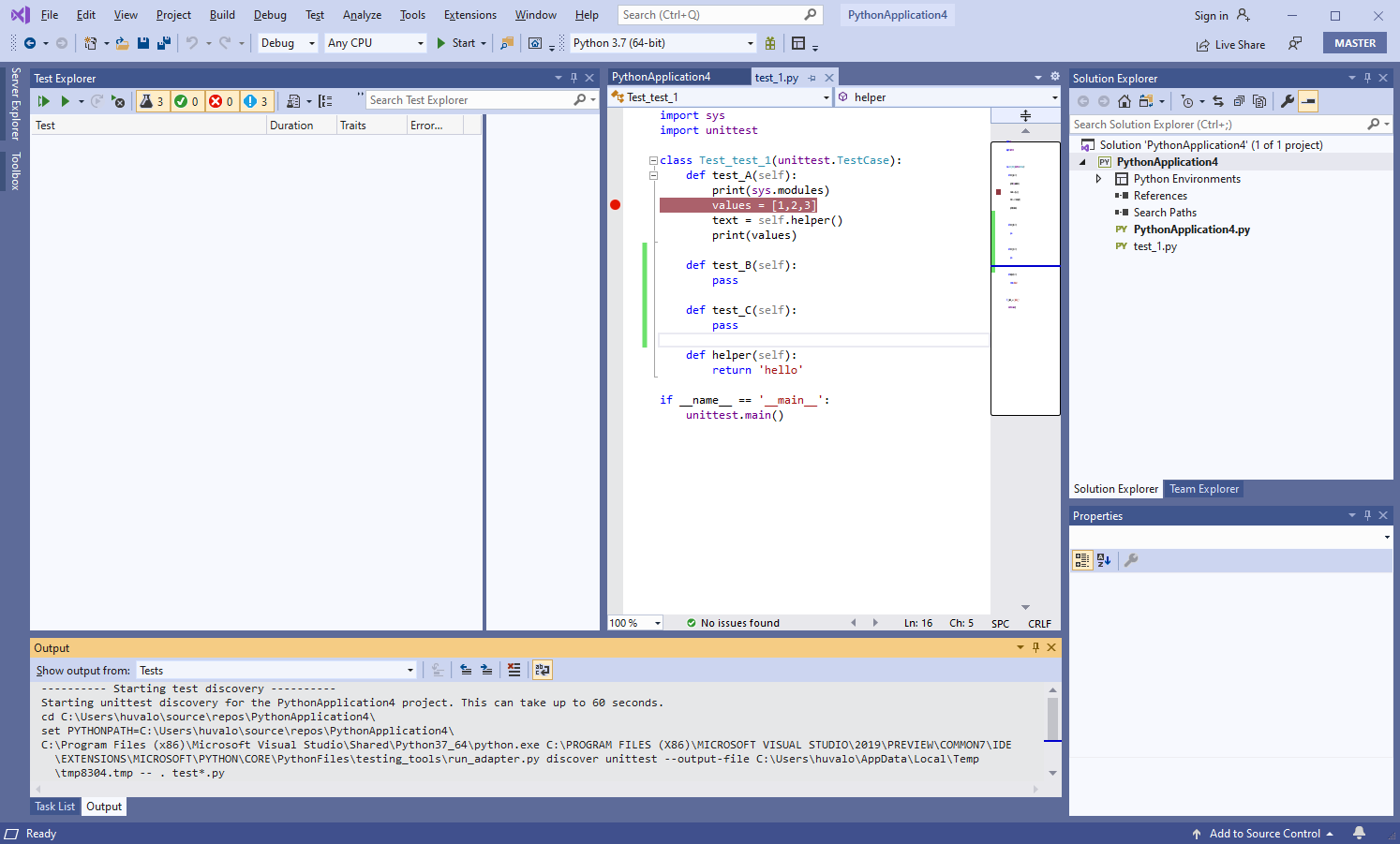
Task: Open the Python environment dropdown
Action: tap(747, 42)
